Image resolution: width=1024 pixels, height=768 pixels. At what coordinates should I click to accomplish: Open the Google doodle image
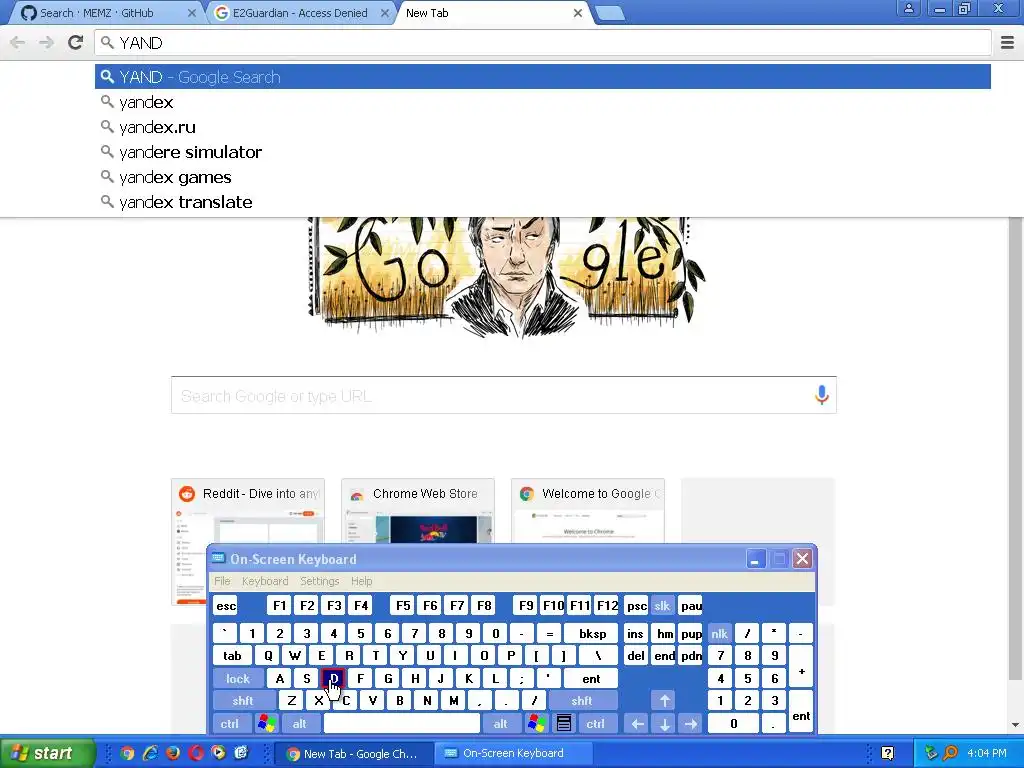pos(506,278)
